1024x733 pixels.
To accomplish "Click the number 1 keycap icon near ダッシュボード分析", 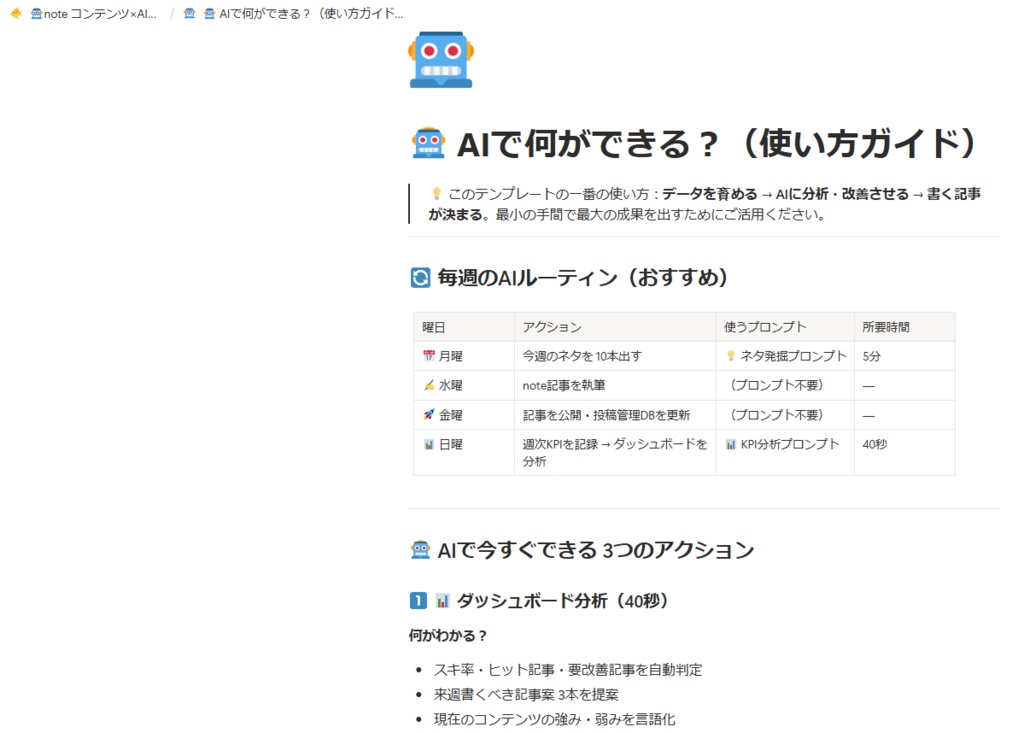I will (419, 600).
